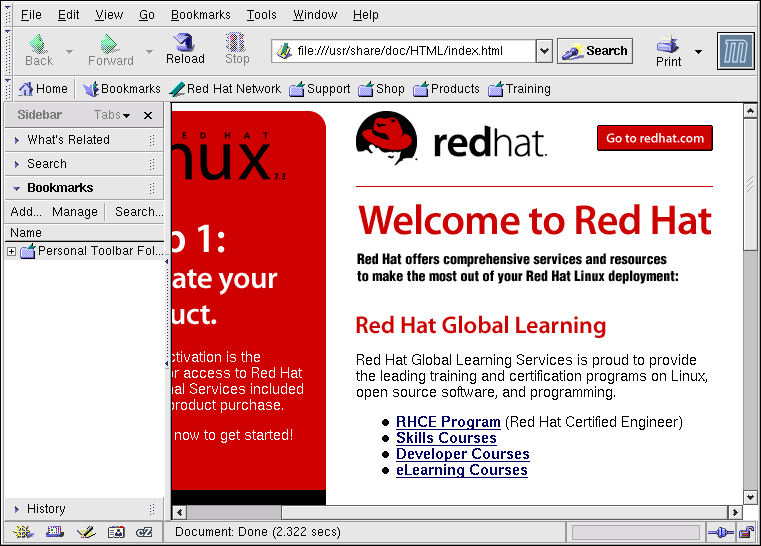Expand the Personal Toolbar Folder tree item
The image size is (761, 546).
tap(12, 251)
